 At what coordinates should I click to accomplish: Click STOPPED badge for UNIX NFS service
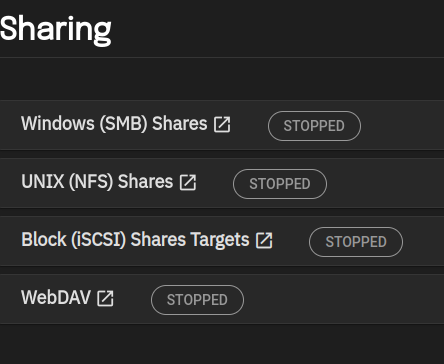280,184
